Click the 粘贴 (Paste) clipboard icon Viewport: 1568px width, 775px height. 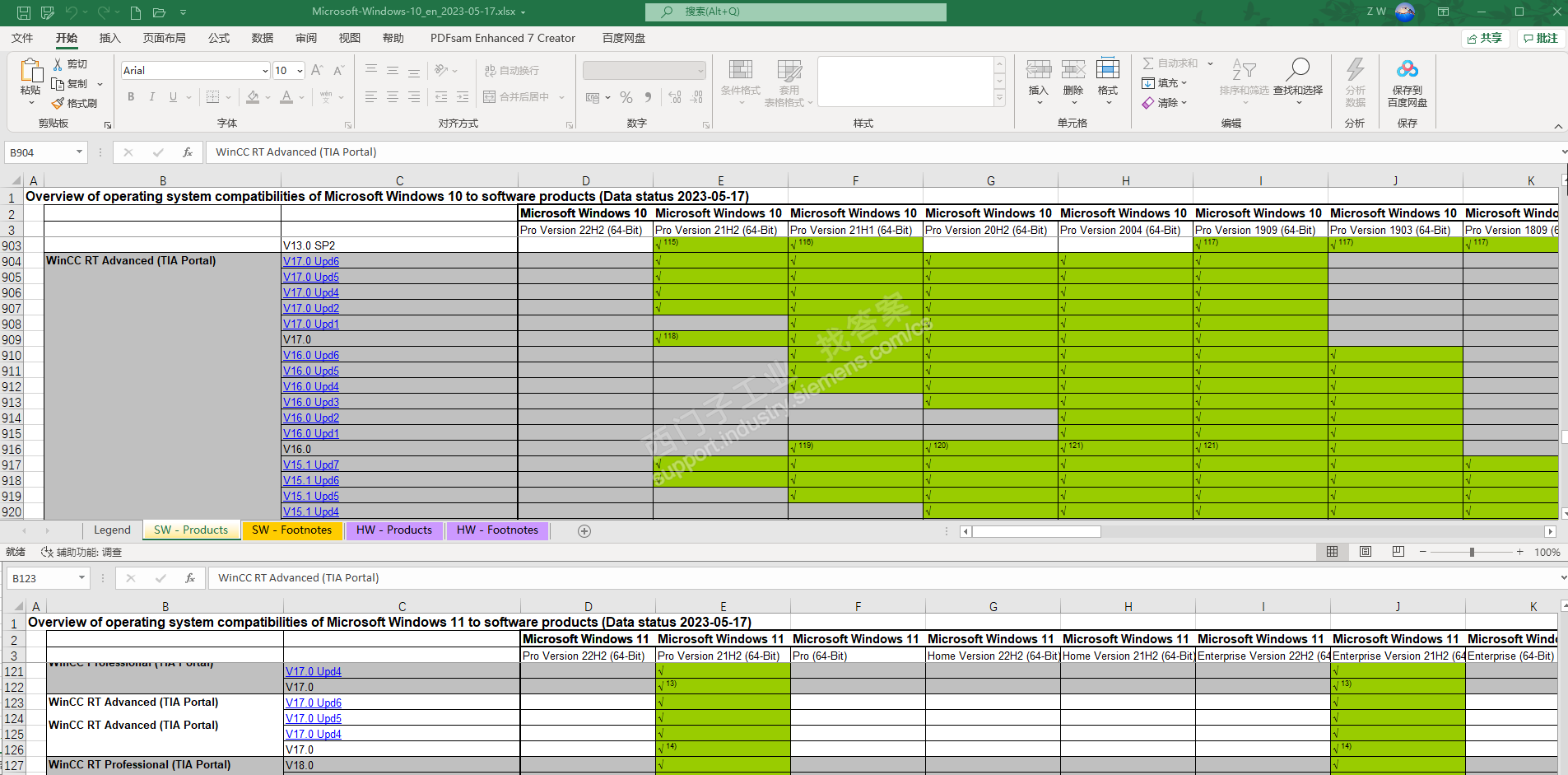point(30,72)
